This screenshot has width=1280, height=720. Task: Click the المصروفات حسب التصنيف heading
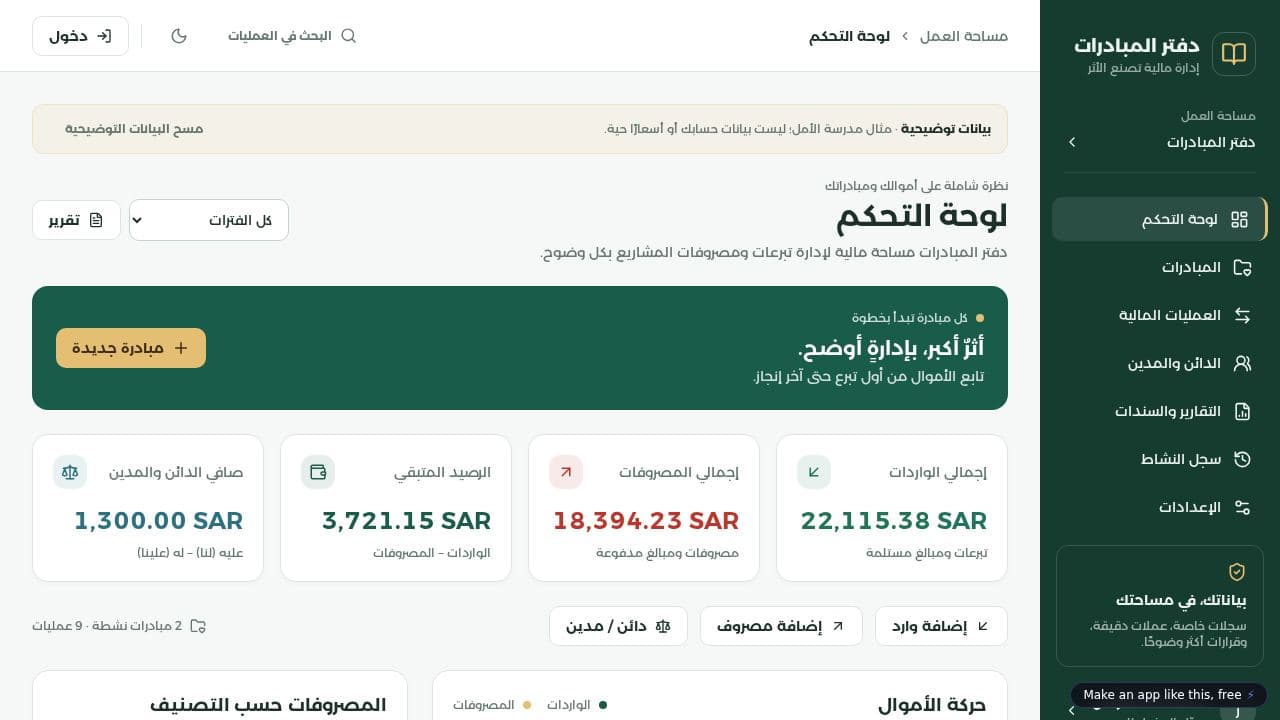(x=268, y=705)
